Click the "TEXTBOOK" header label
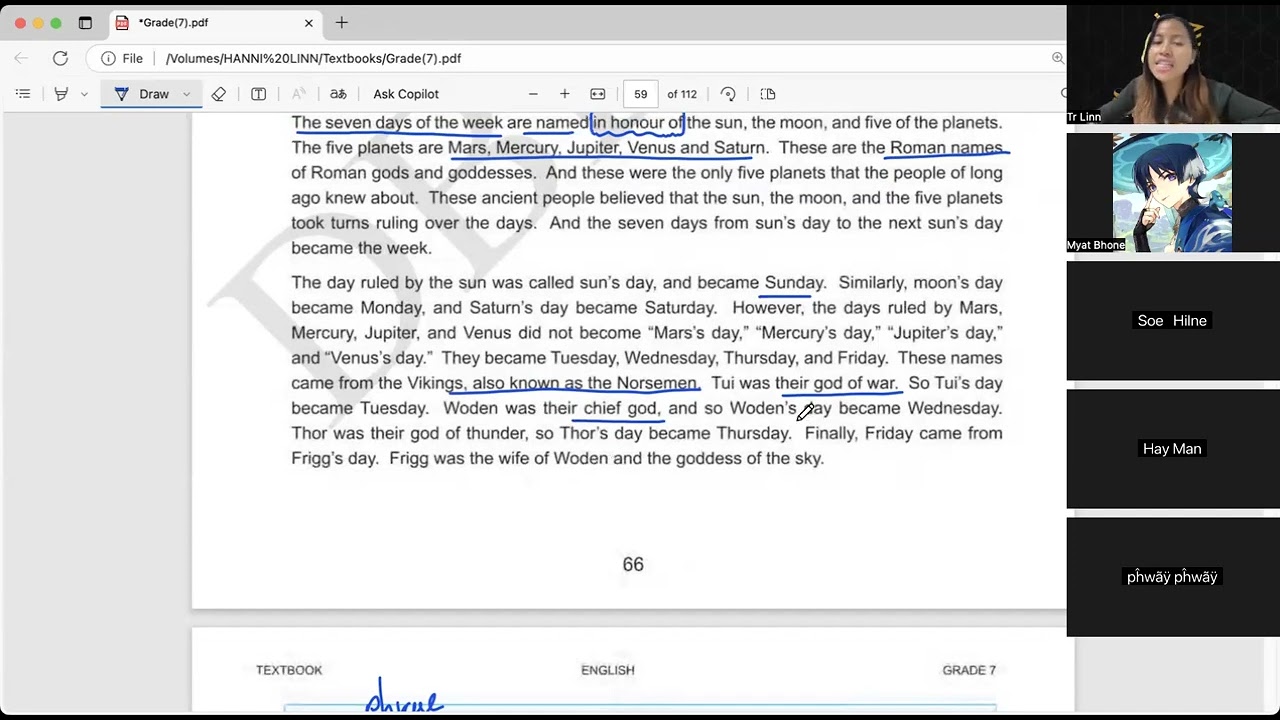This screenshot has width=1280, height=720. (289, 670)
